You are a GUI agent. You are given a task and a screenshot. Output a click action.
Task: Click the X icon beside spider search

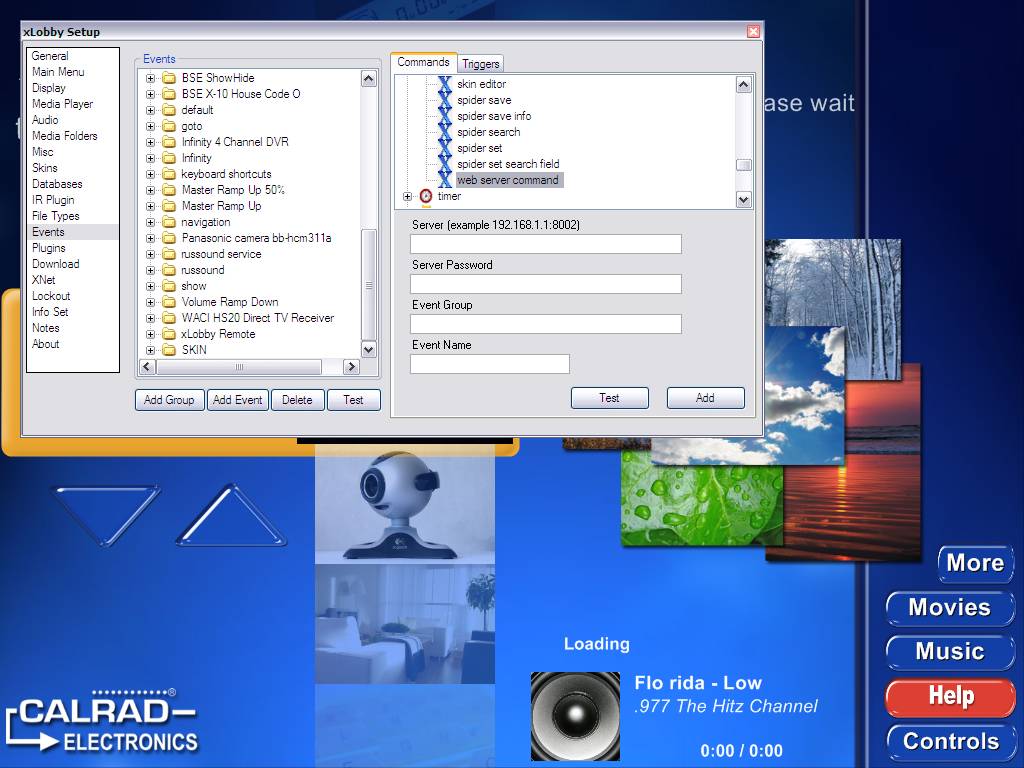(x=445, y=132)
